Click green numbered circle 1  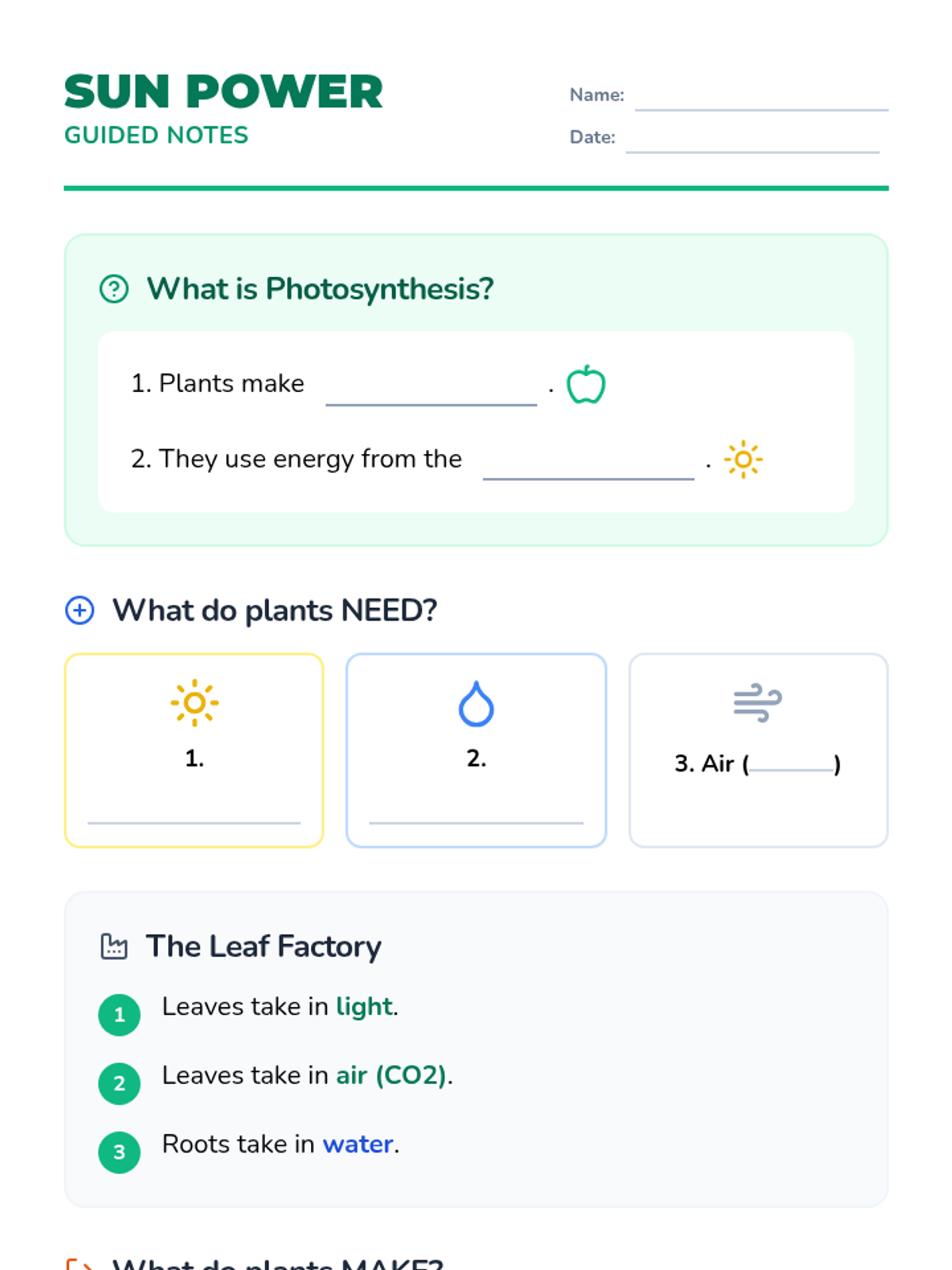pos(119,1014)
